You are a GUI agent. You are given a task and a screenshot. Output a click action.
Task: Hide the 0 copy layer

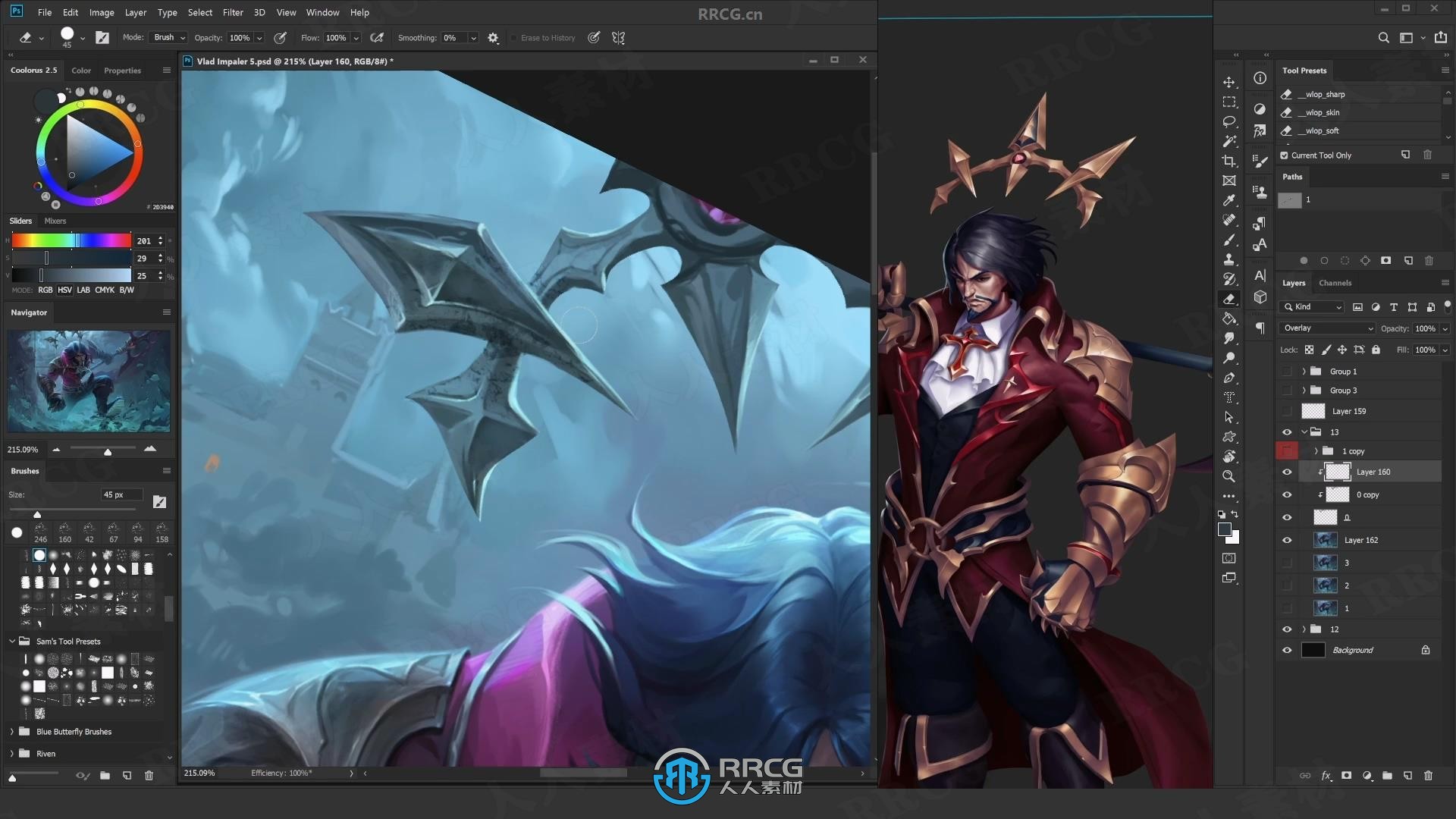pyautogui.click(x=1287, y=494)
